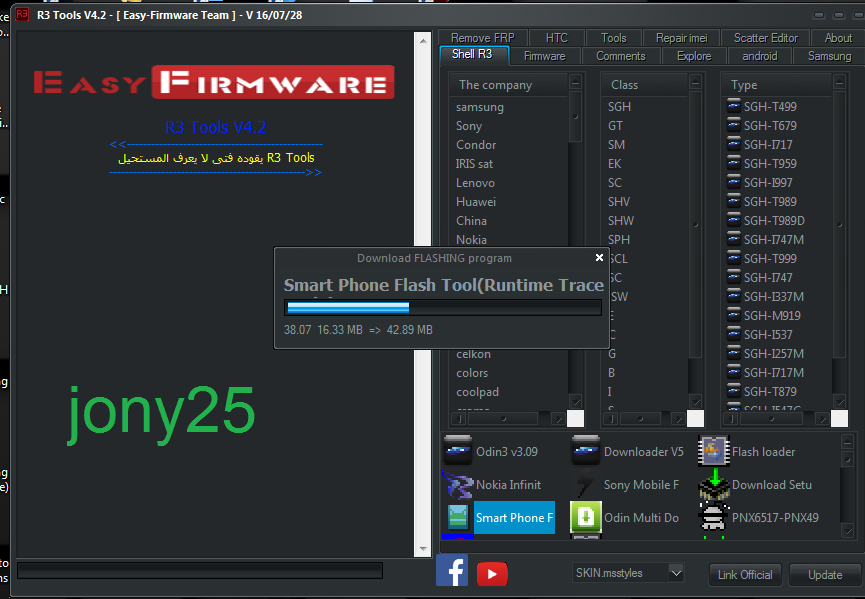Select SGH-T989D in the Type list
The width and height of the screenshot is (865, 599).
pyautogui.click(x=773, y=221)
